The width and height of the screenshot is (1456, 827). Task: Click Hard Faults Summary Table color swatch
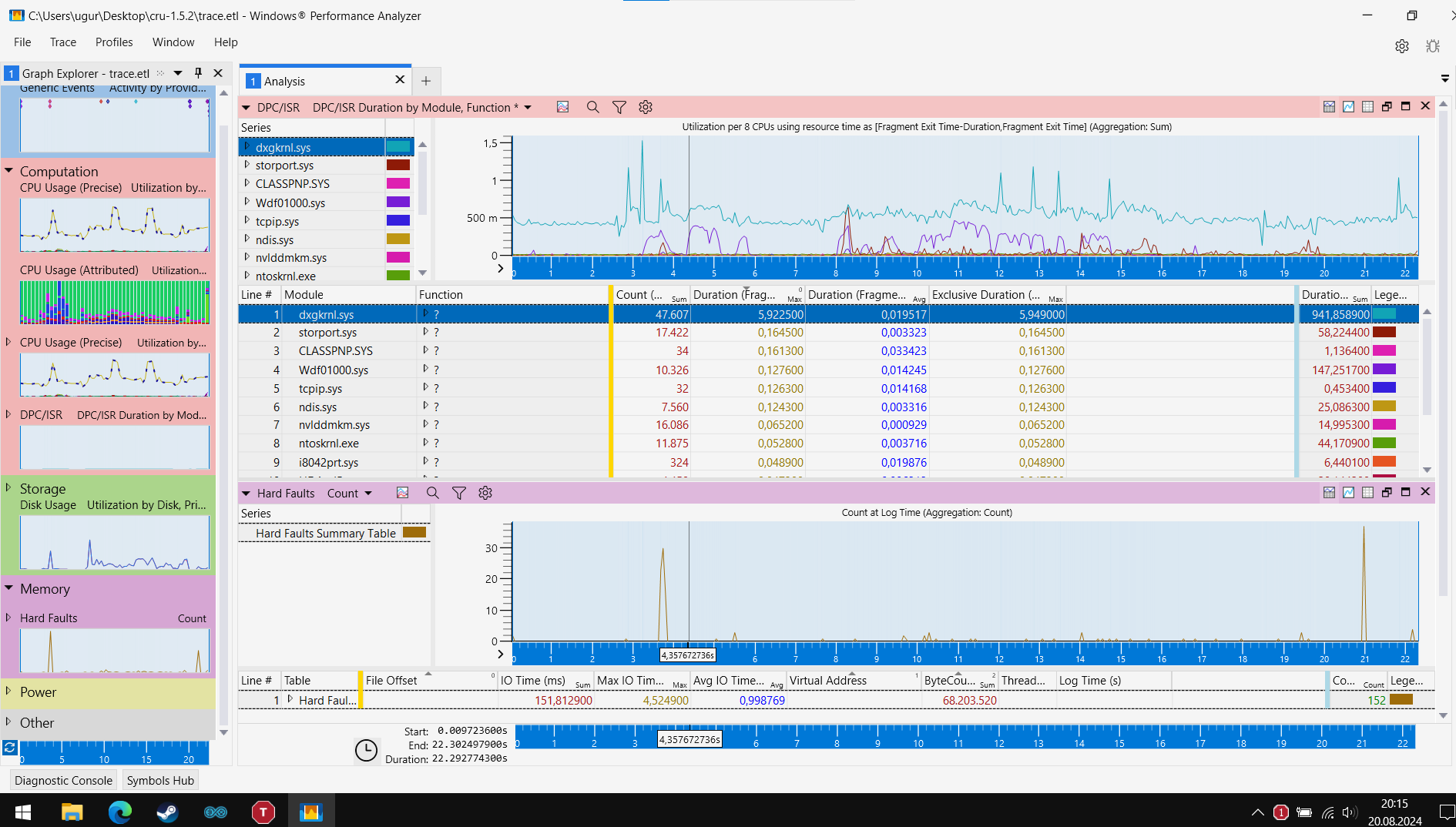pyautogui.click(x=414, y=532)
